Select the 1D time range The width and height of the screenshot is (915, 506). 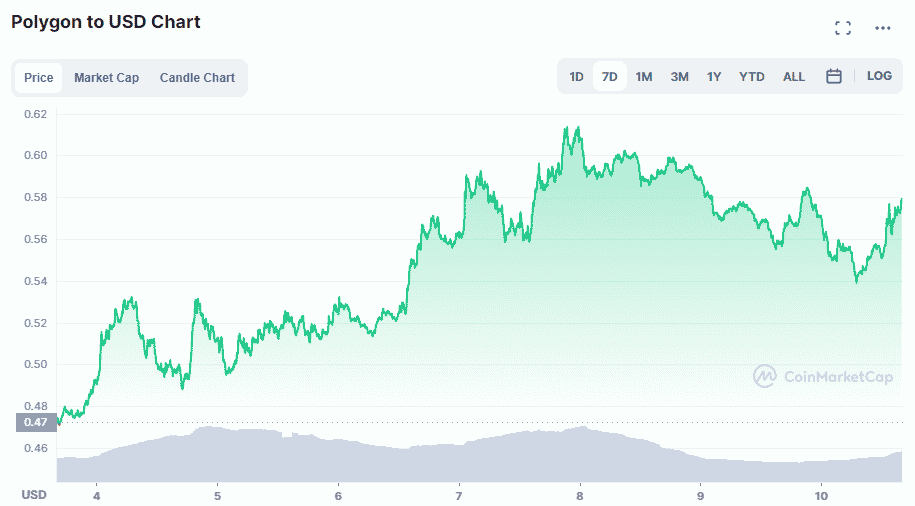coord(577,77)
